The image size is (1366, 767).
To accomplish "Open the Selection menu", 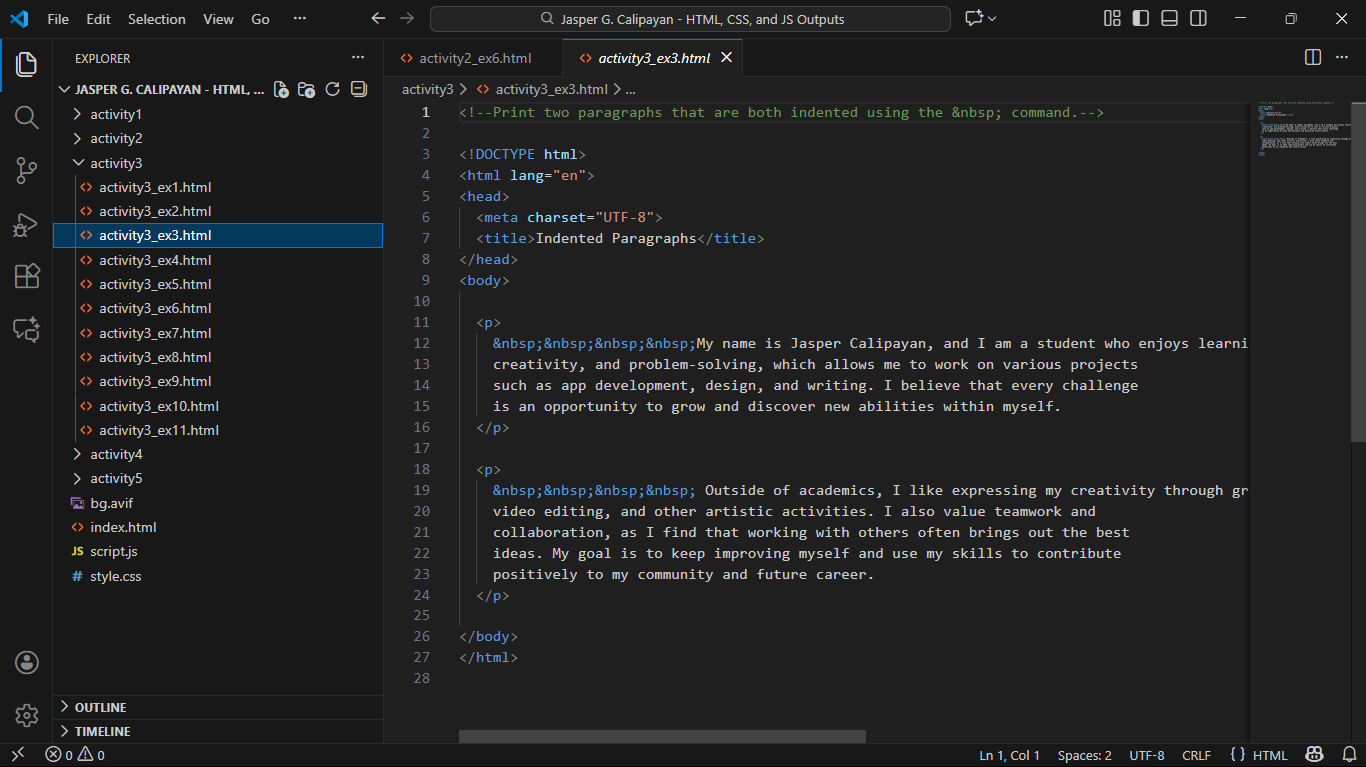I will (157, 19).
